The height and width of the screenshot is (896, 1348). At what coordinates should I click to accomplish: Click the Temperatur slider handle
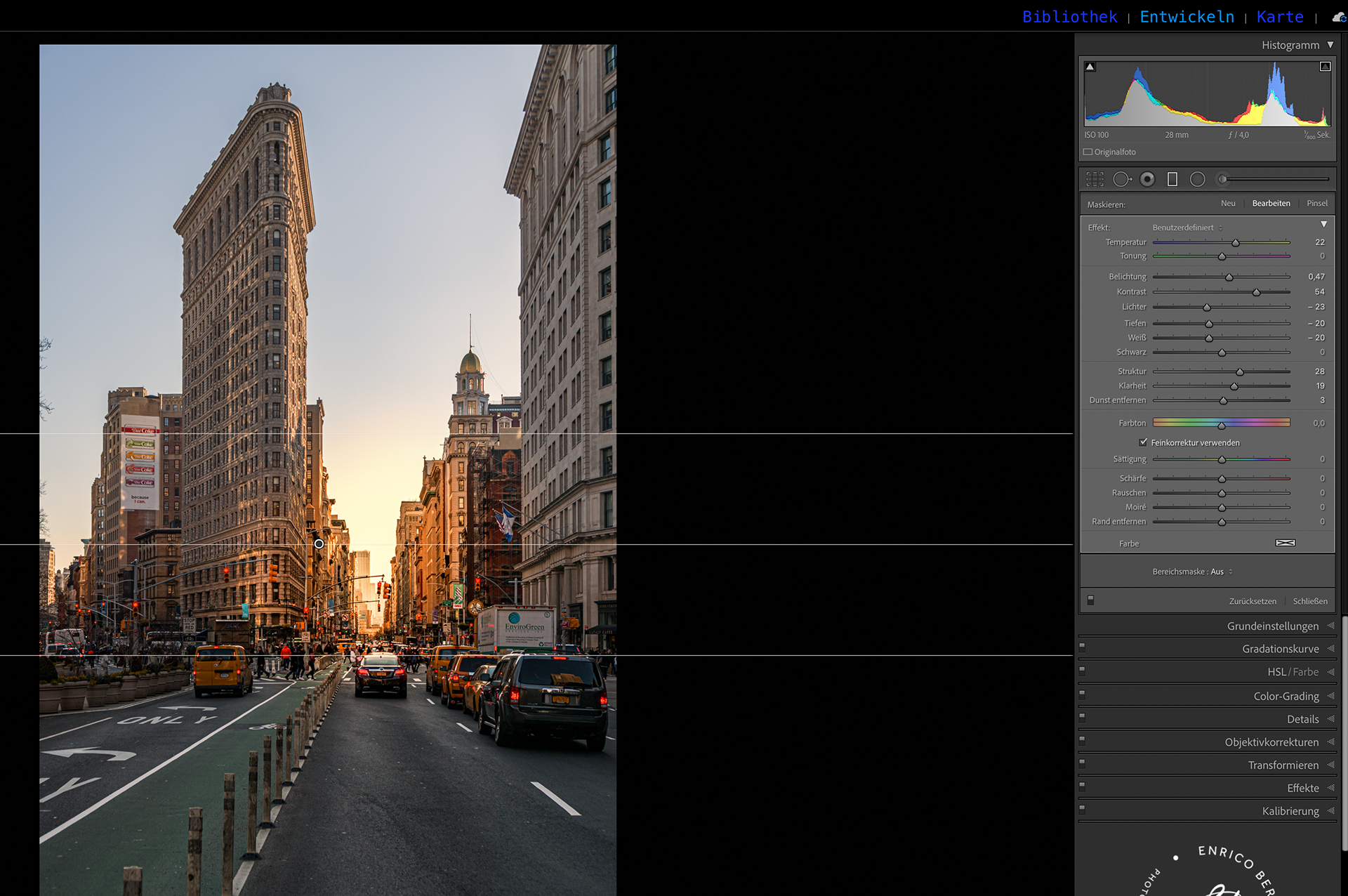coord(1236,243)
